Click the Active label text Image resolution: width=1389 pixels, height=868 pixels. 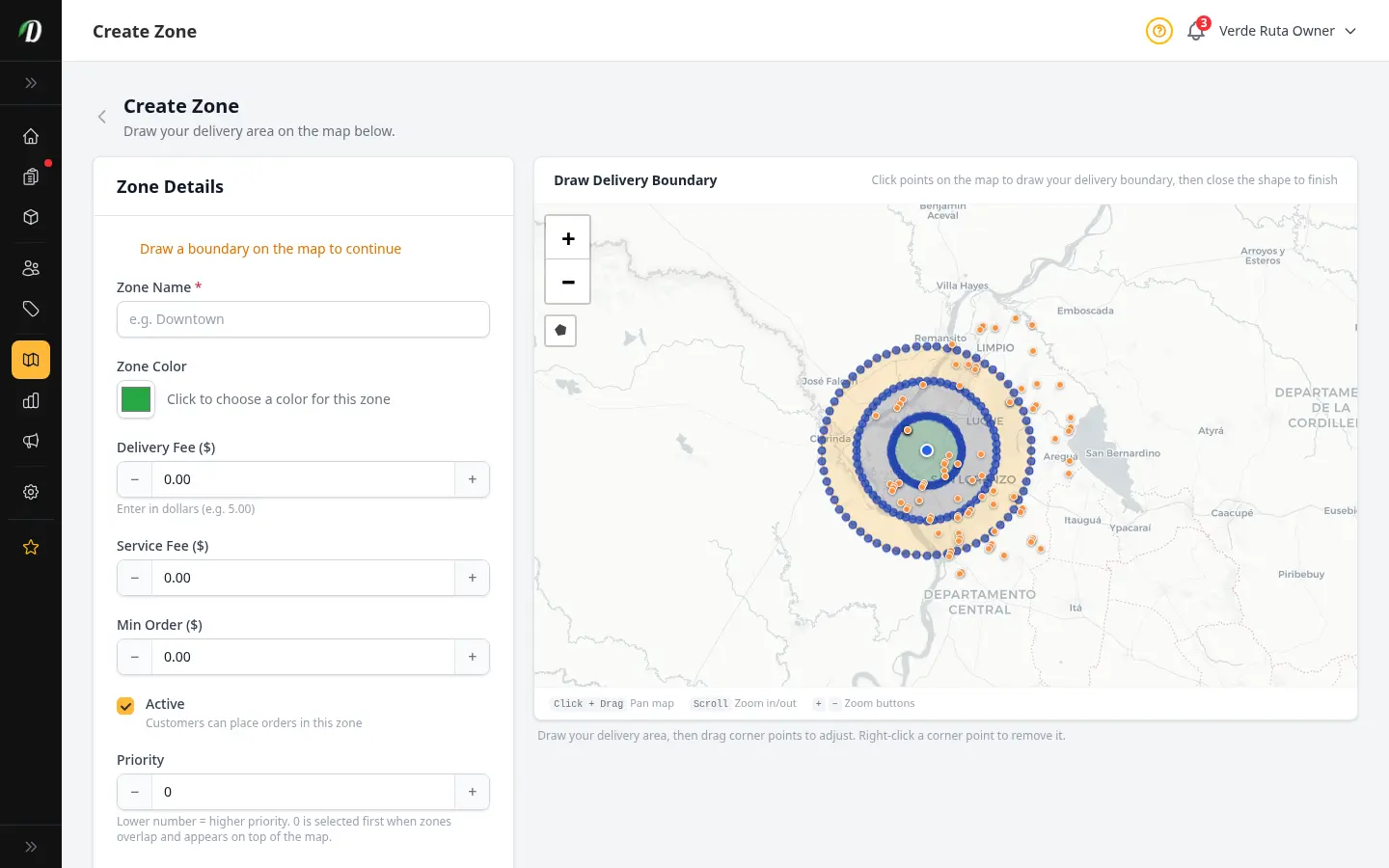coord(165,704)
